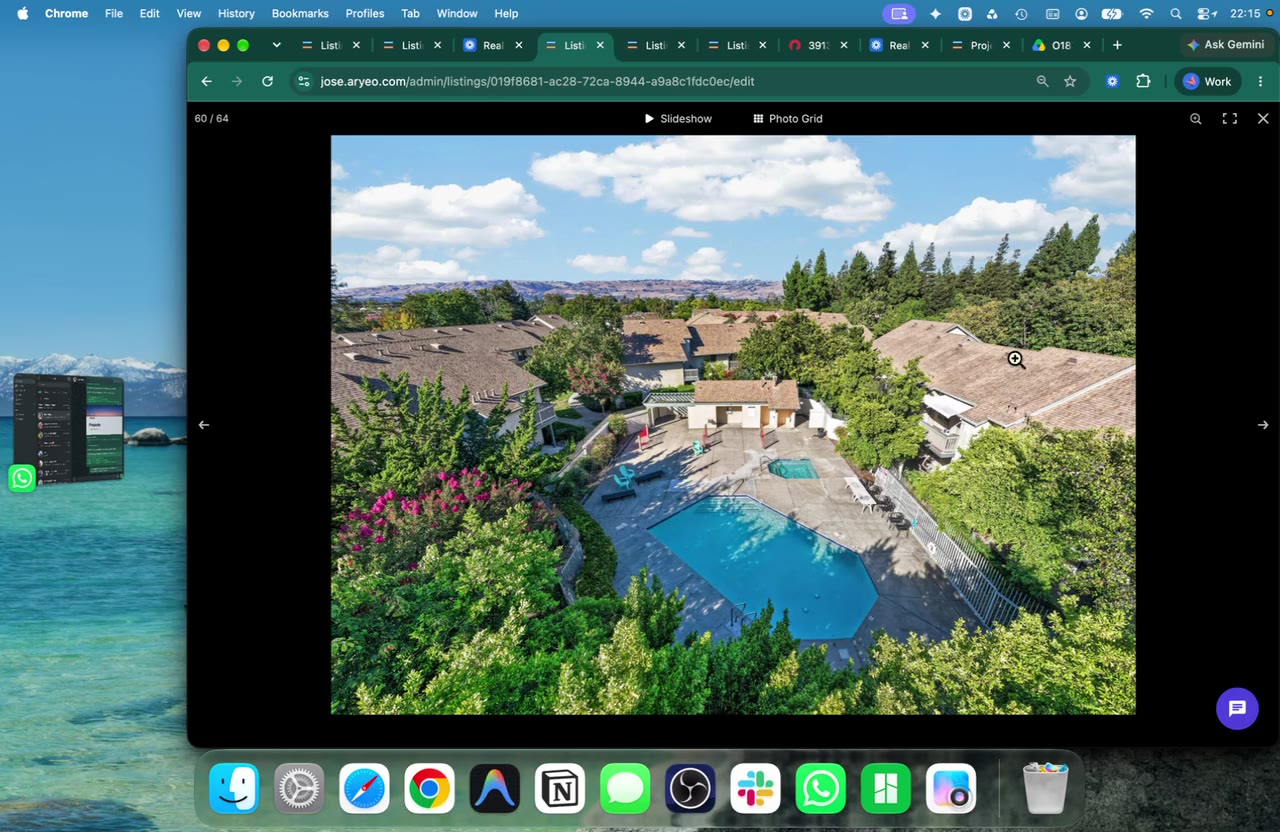Click the photo counter 60 / 64
The width and height of the screenshot is (1280, 832).
click(211, 118)
